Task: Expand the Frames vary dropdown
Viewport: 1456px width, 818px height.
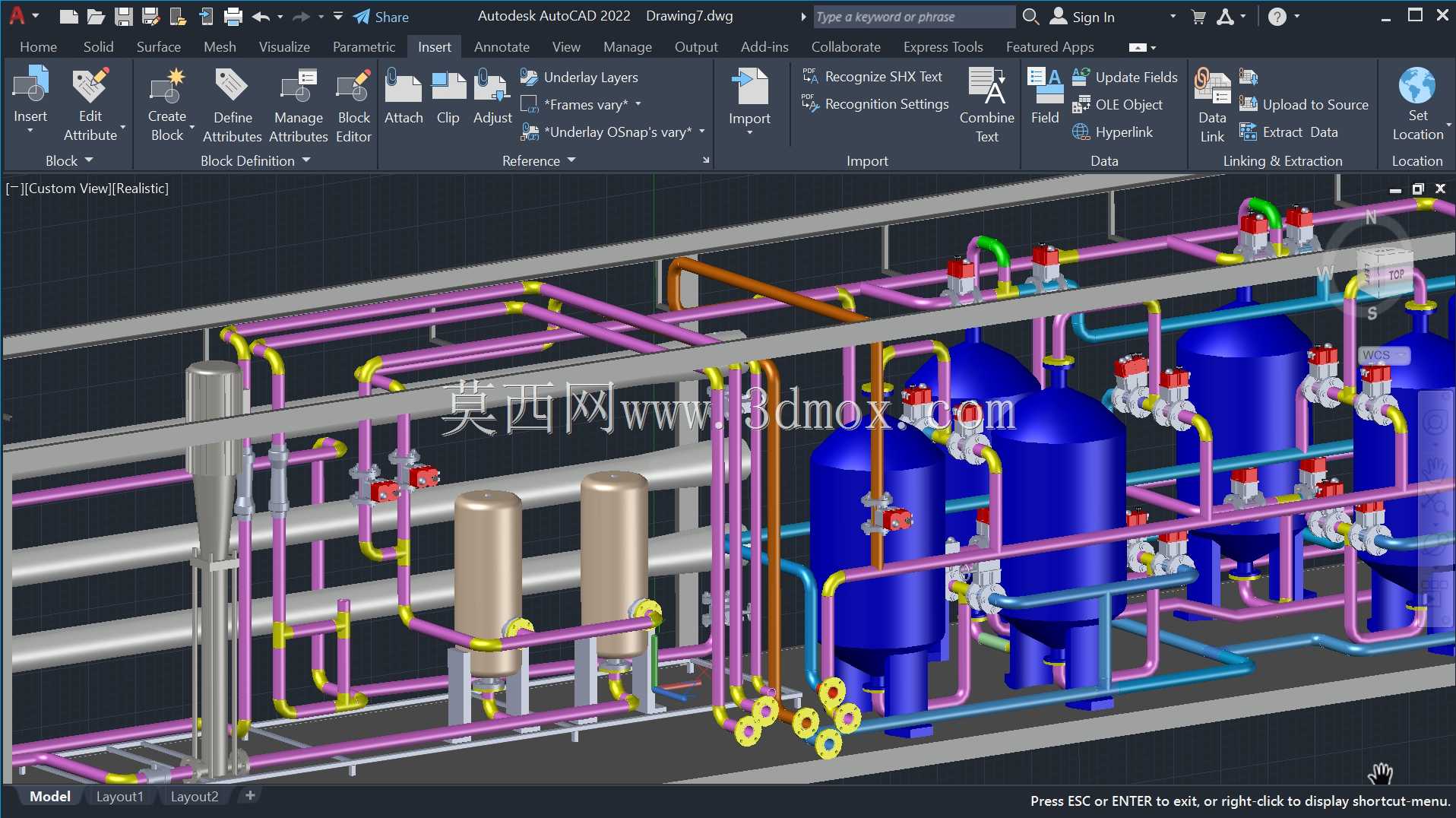Action: 638,104
